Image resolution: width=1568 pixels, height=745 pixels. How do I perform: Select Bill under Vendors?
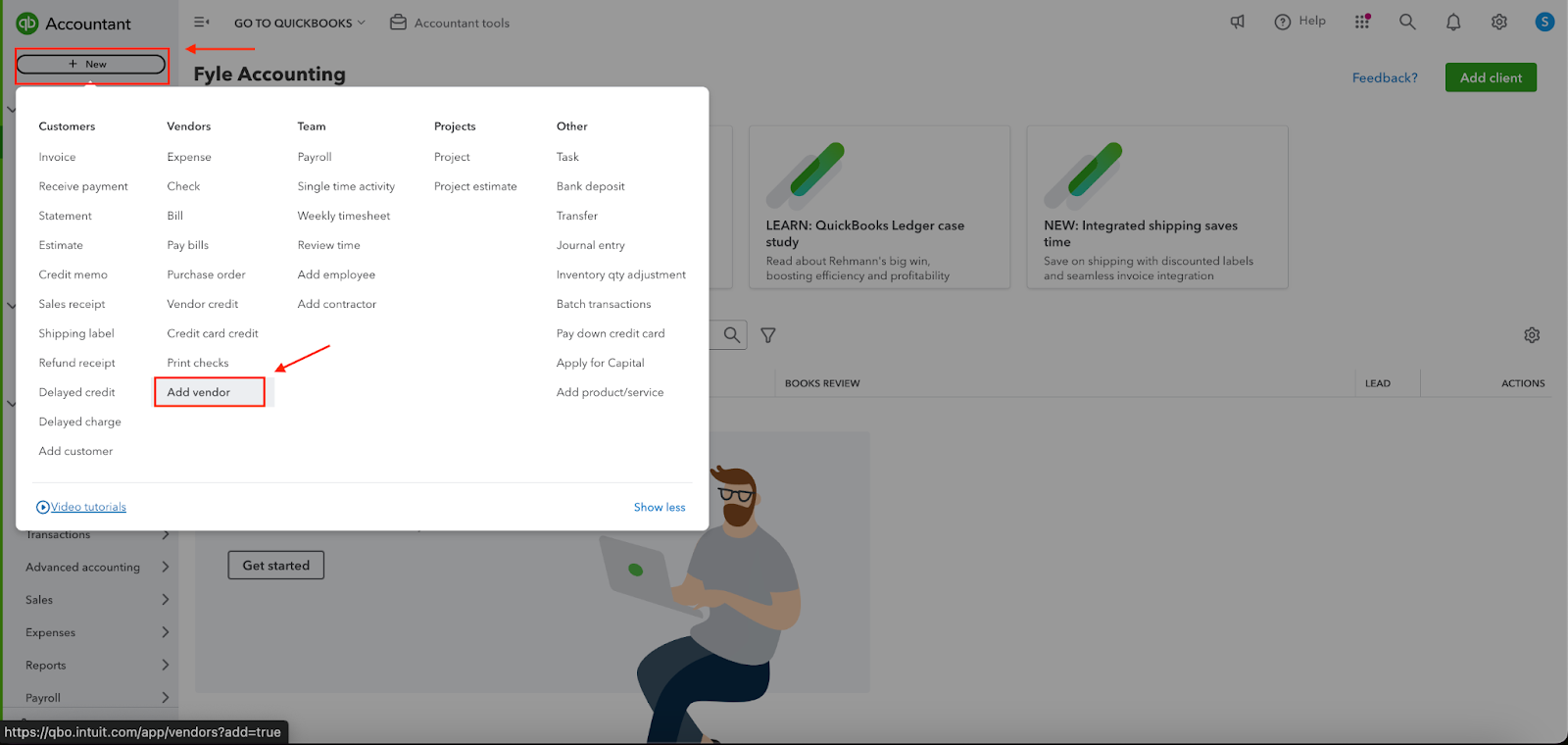click(174, 216)
